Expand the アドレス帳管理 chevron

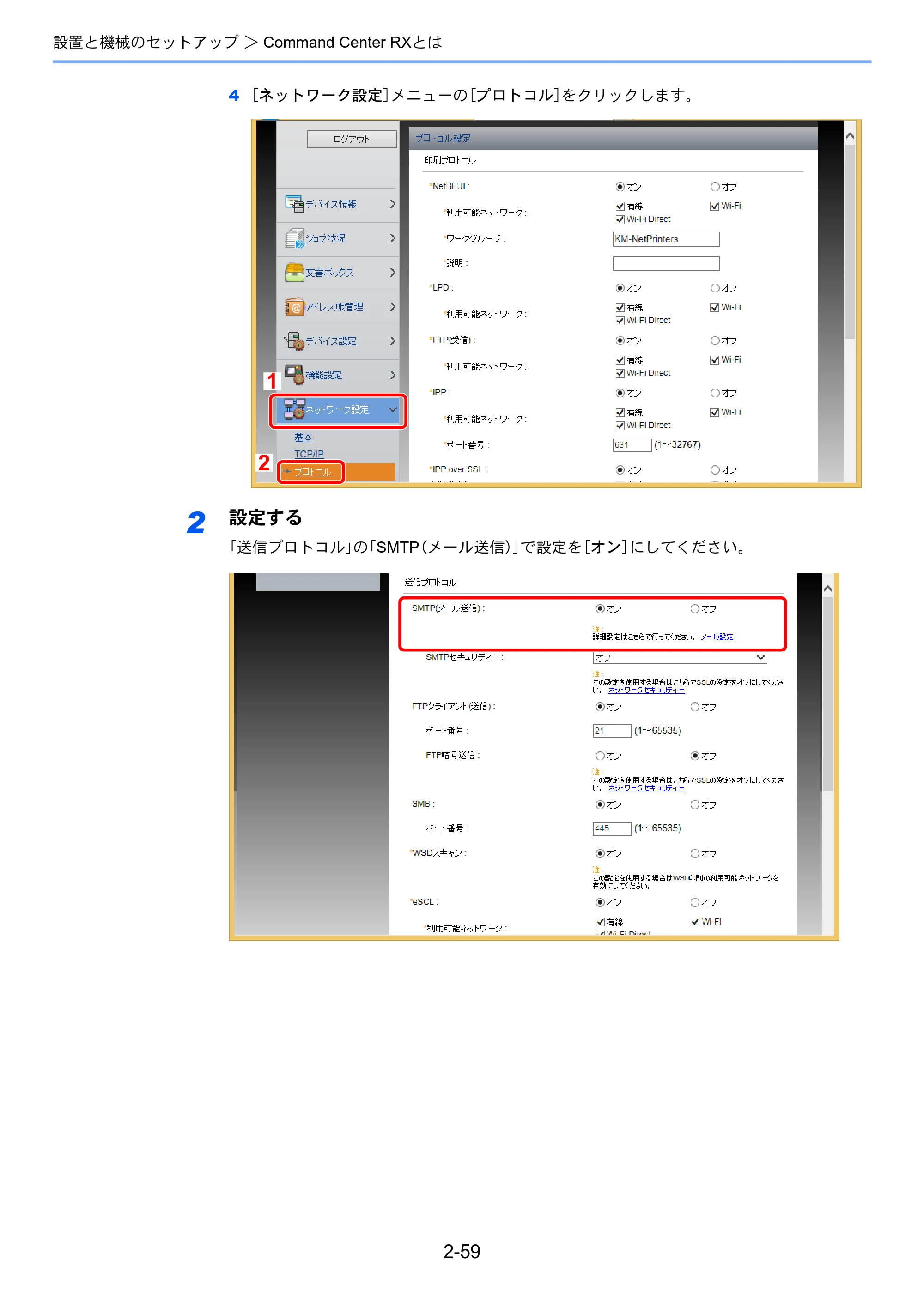[x=392, y=306]
